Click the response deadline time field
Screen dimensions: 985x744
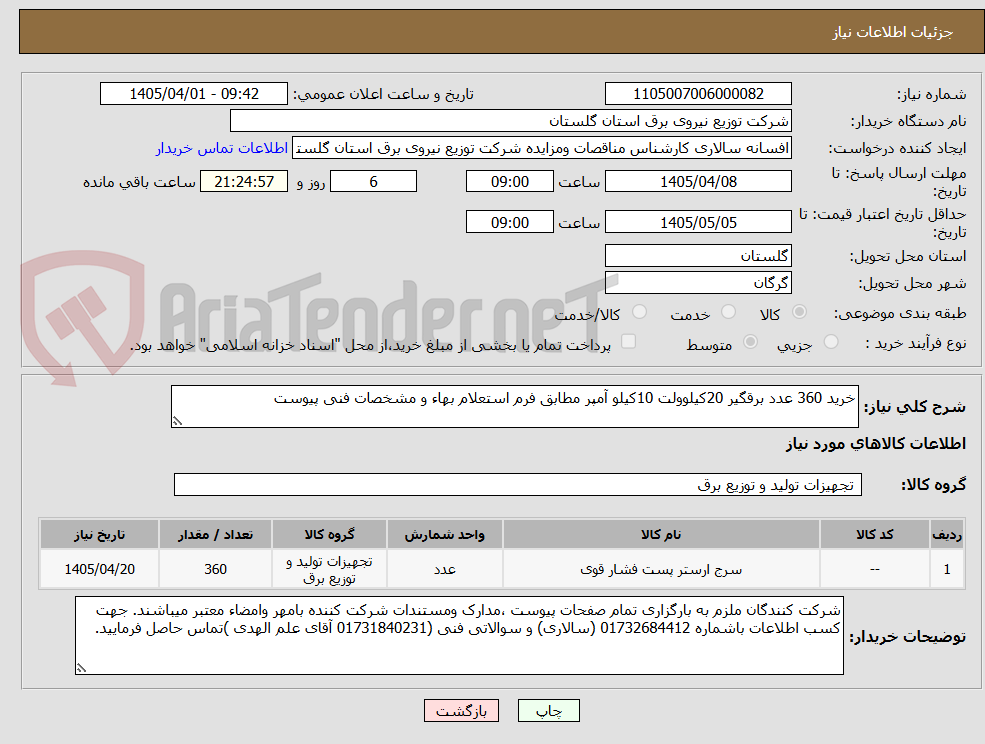[x=509, y=182]
